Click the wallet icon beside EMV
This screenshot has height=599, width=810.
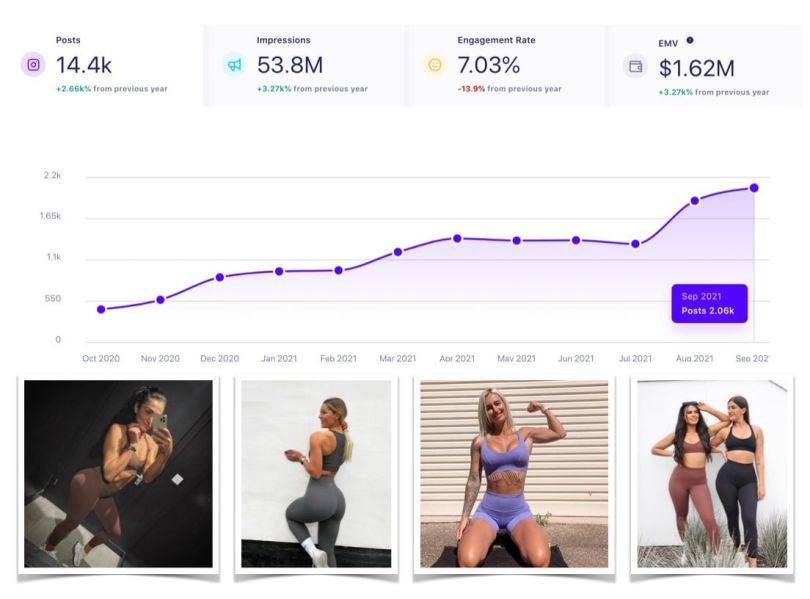tap(635, 67)
